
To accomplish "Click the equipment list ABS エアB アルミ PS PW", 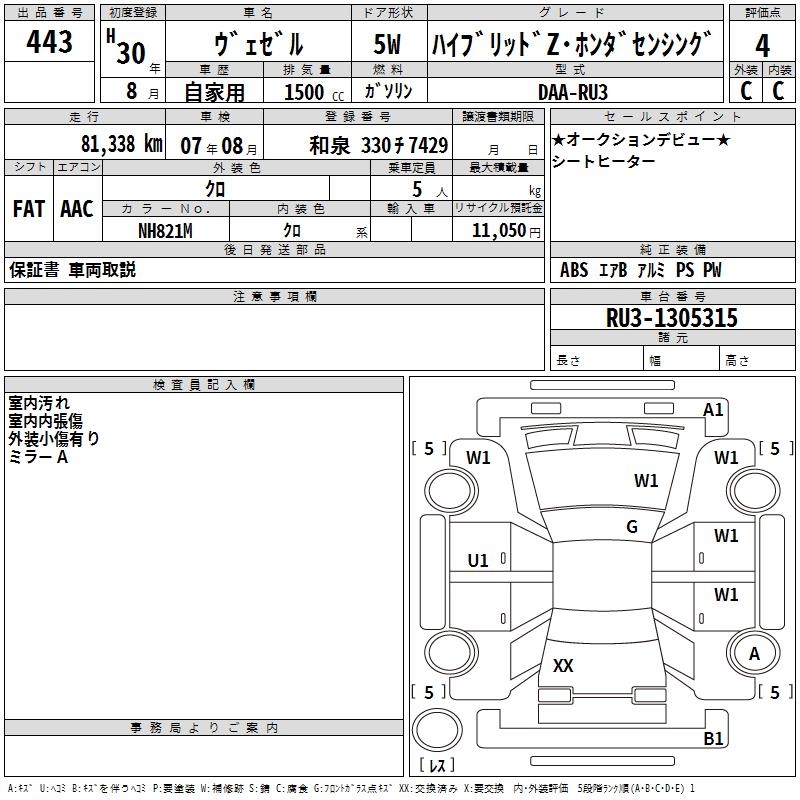I will [641, 269].
